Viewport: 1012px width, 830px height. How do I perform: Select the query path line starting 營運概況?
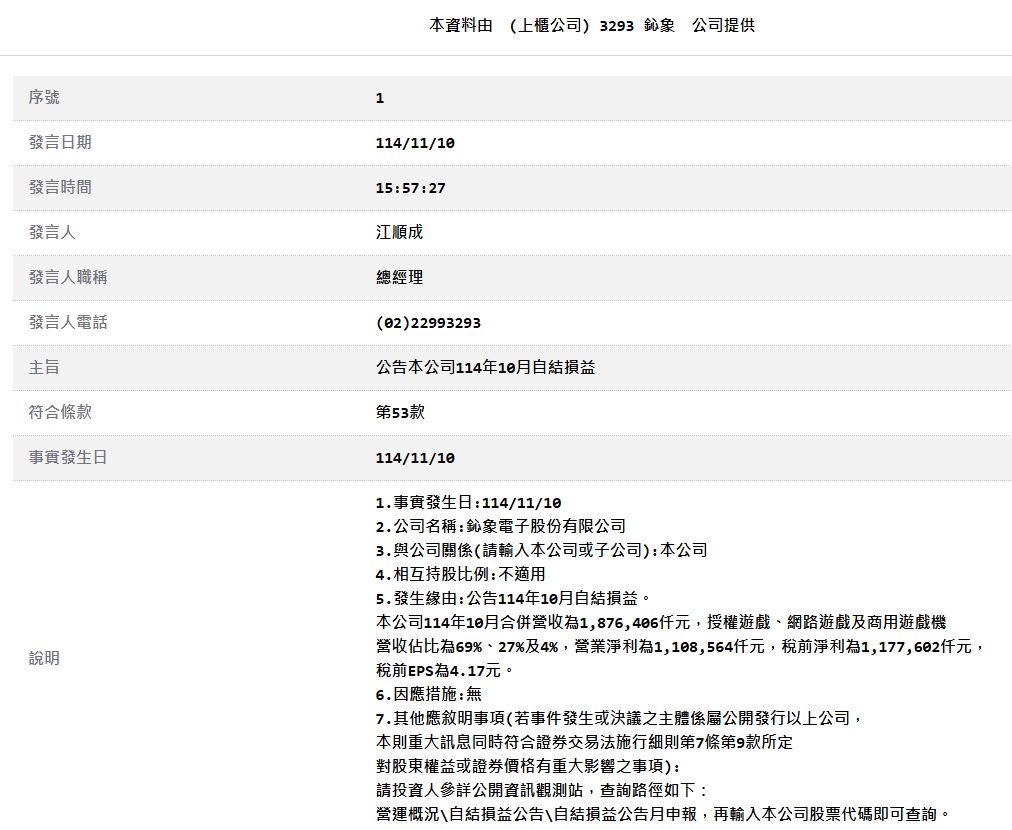tap(662, 814)
